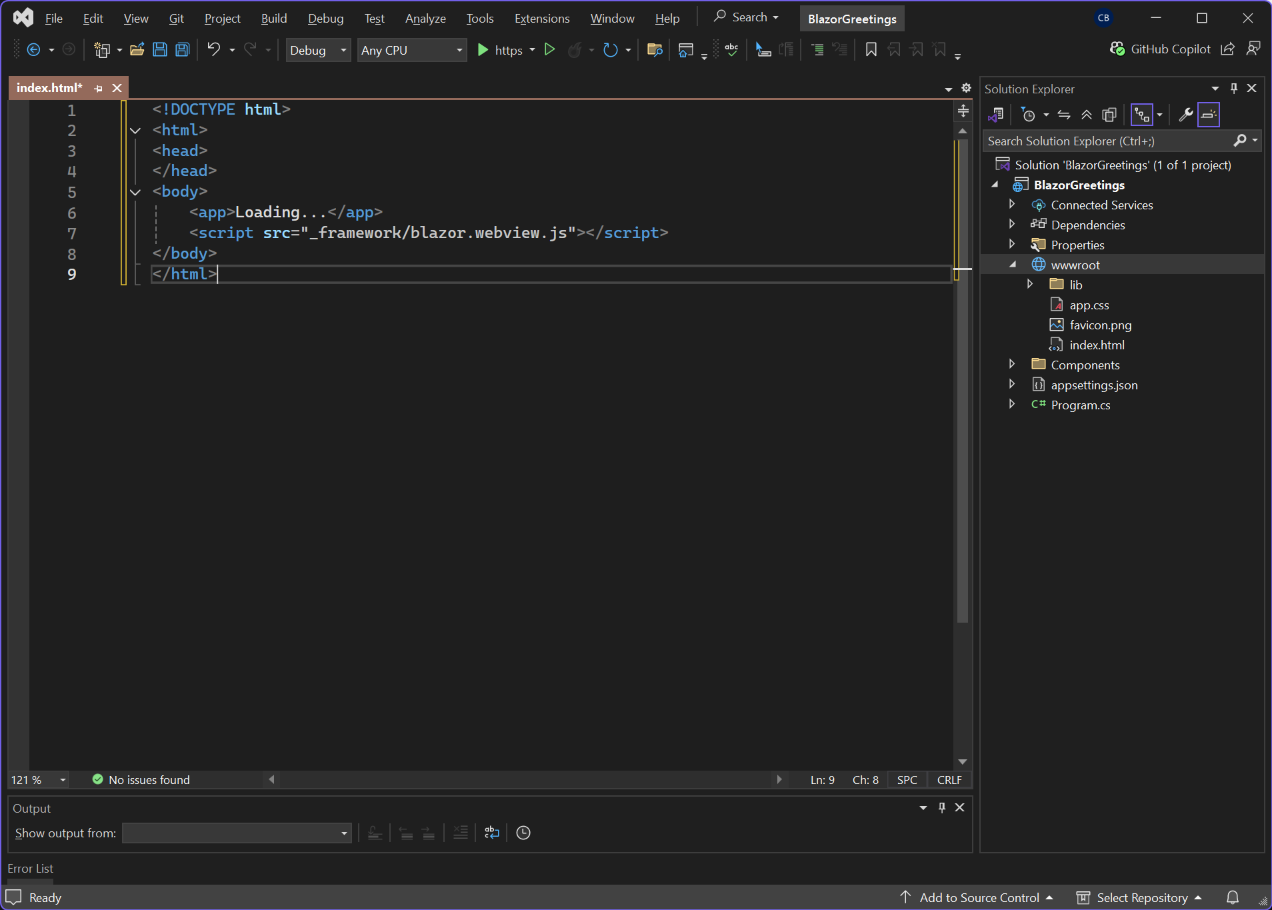Open the Debug configuration dropdown
Screen dimensions: 1272x910
tap(318, 50)
